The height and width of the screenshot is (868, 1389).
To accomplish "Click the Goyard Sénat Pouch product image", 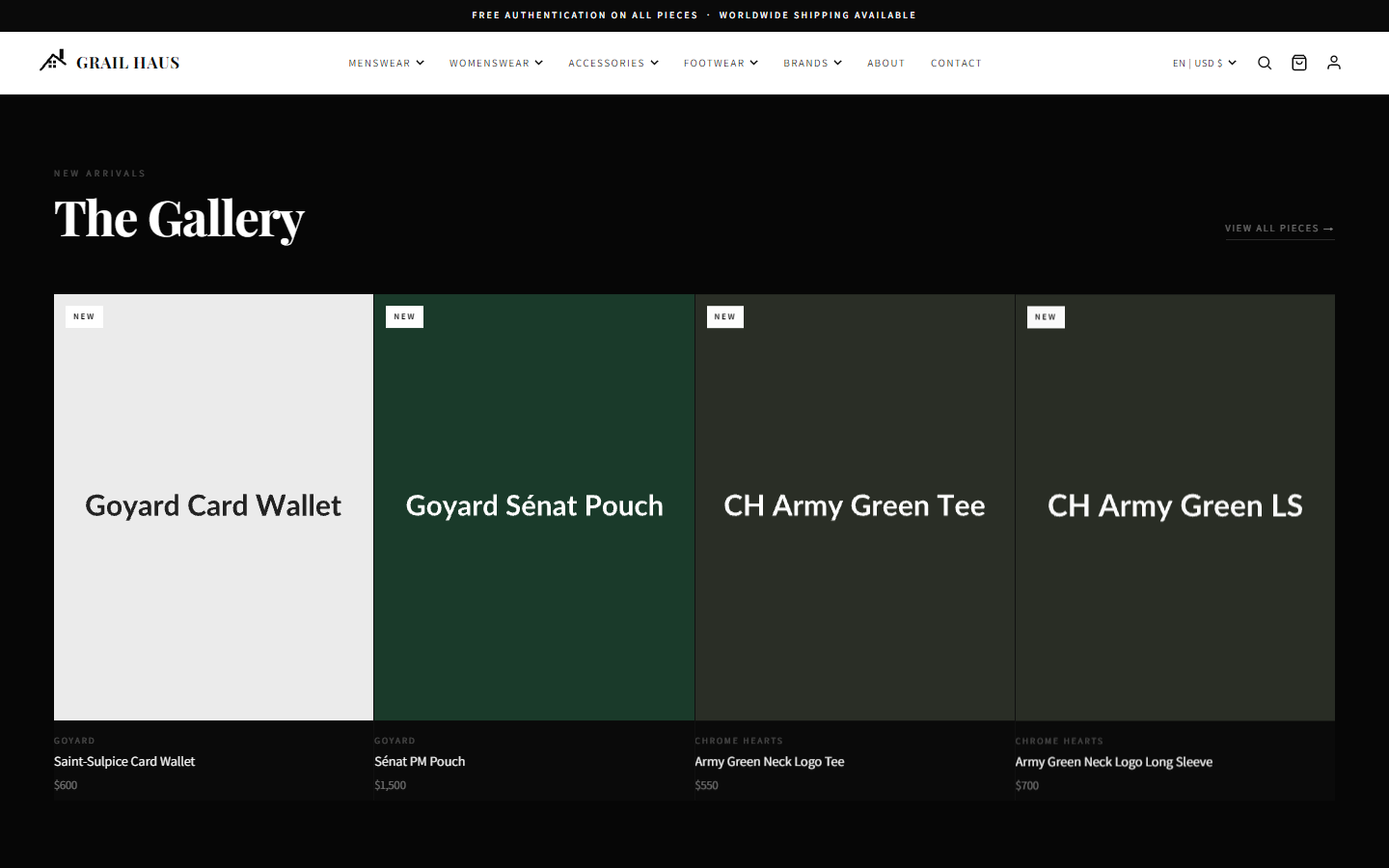I will pyautogui.click(x=533, y=506).
